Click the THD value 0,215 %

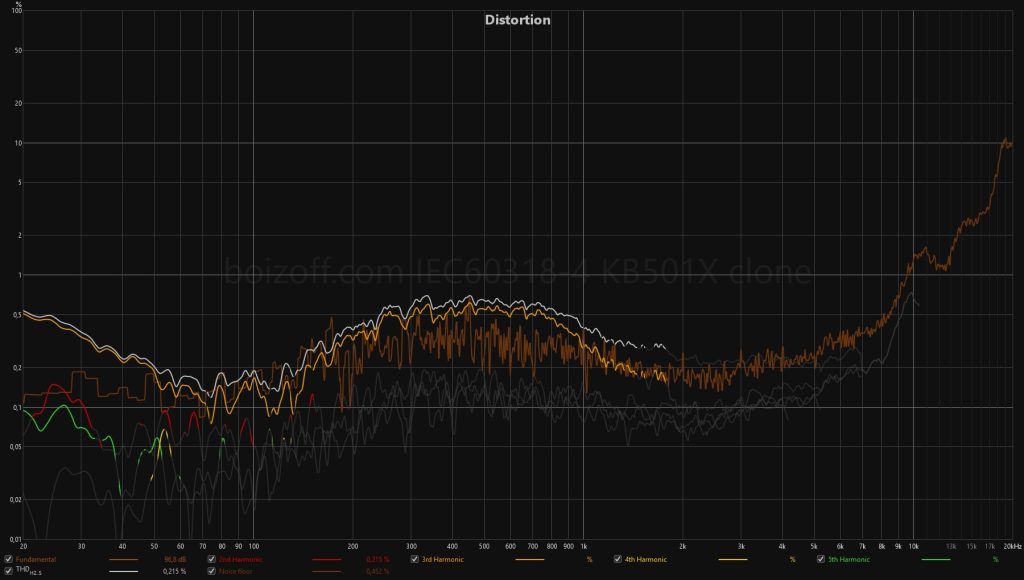click(x=174, y=572)
